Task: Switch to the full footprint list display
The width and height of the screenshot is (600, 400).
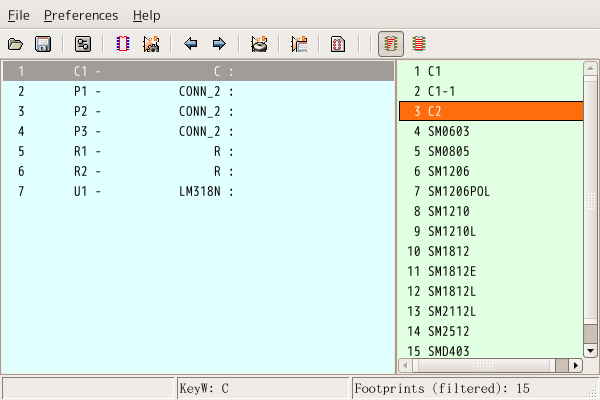Action: (419, 44)
